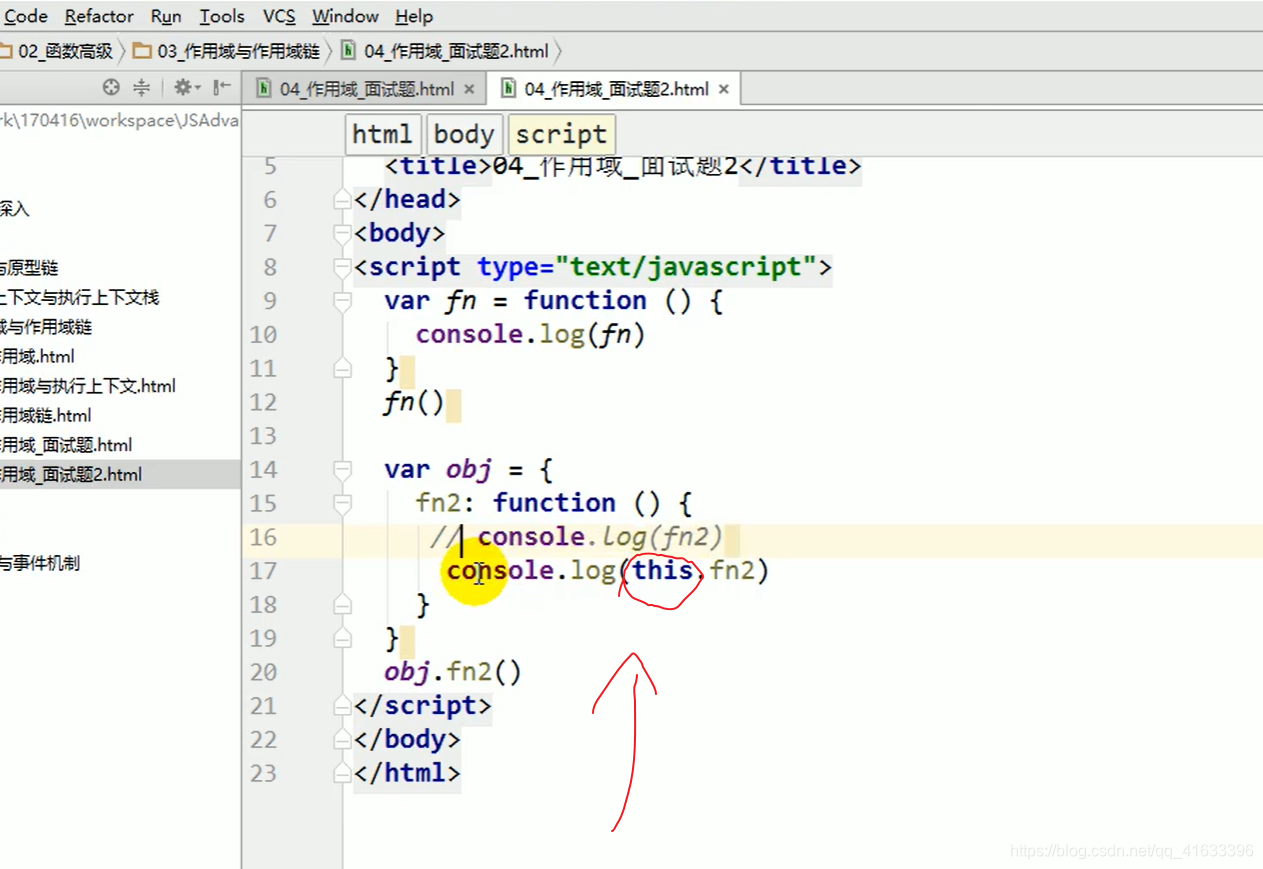This screenshot has height=869, width=1263.
Task: Select highlighted 作用域_面试题2.html in project tree
Action: [71, 475]
